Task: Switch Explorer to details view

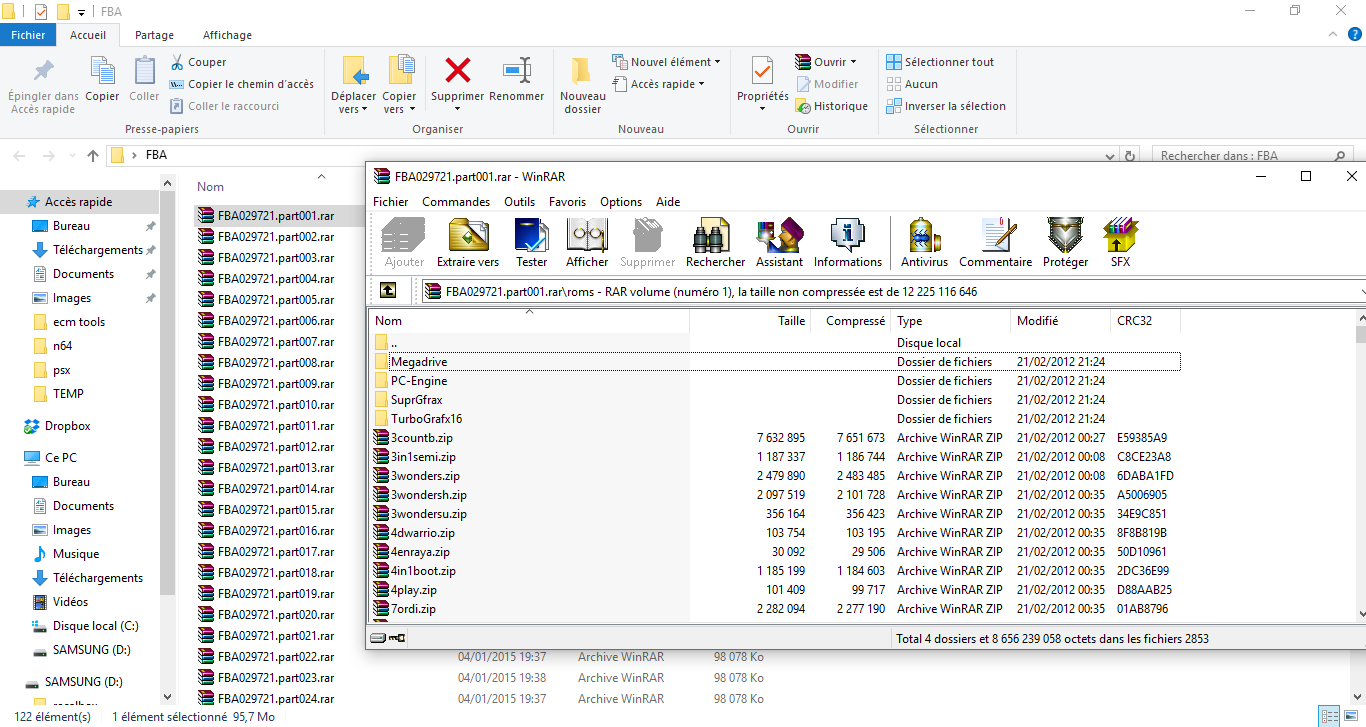Action: (1329, 716)
